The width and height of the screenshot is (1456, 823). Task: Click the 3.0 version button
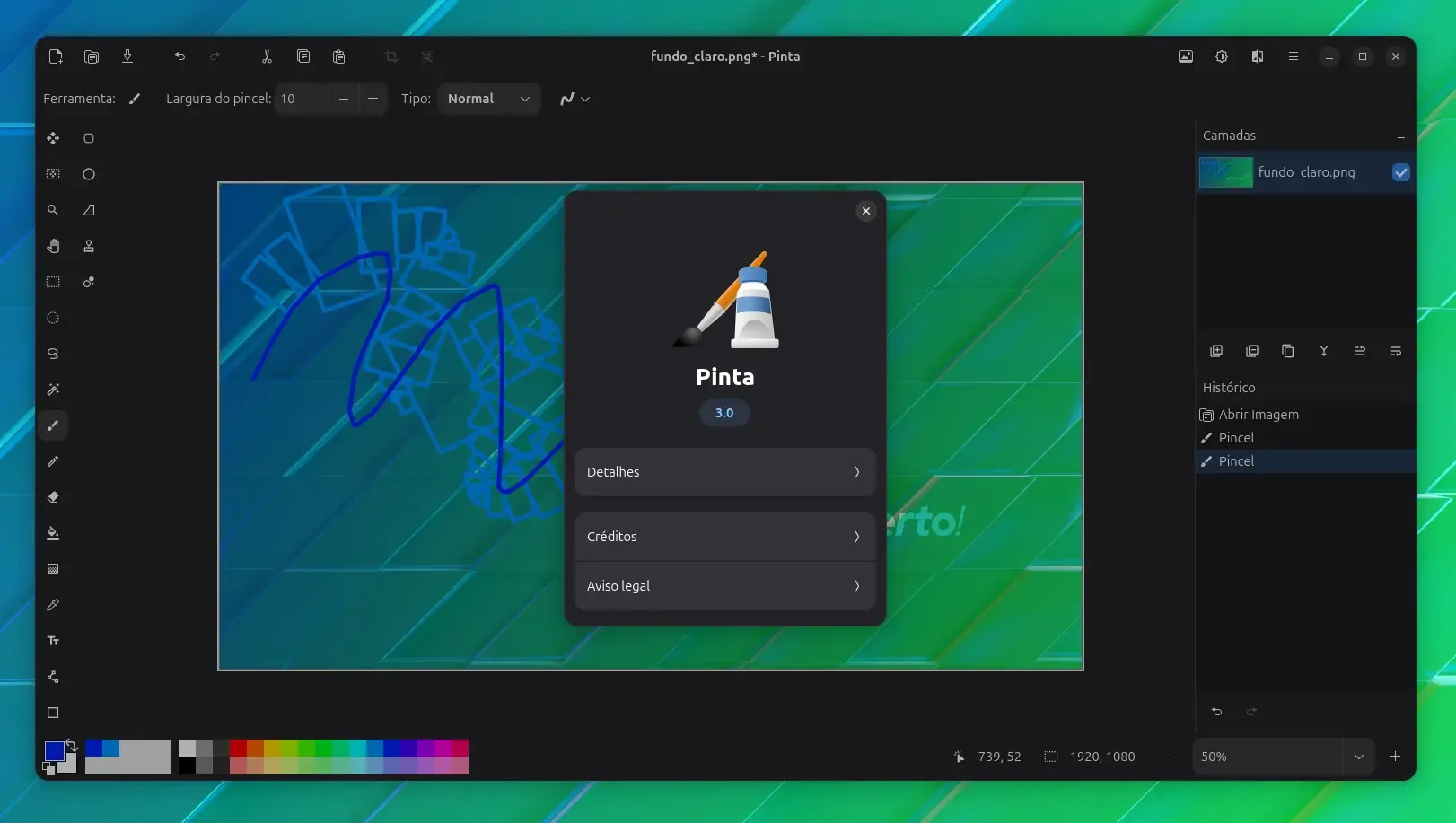click(x=724, y=413)
